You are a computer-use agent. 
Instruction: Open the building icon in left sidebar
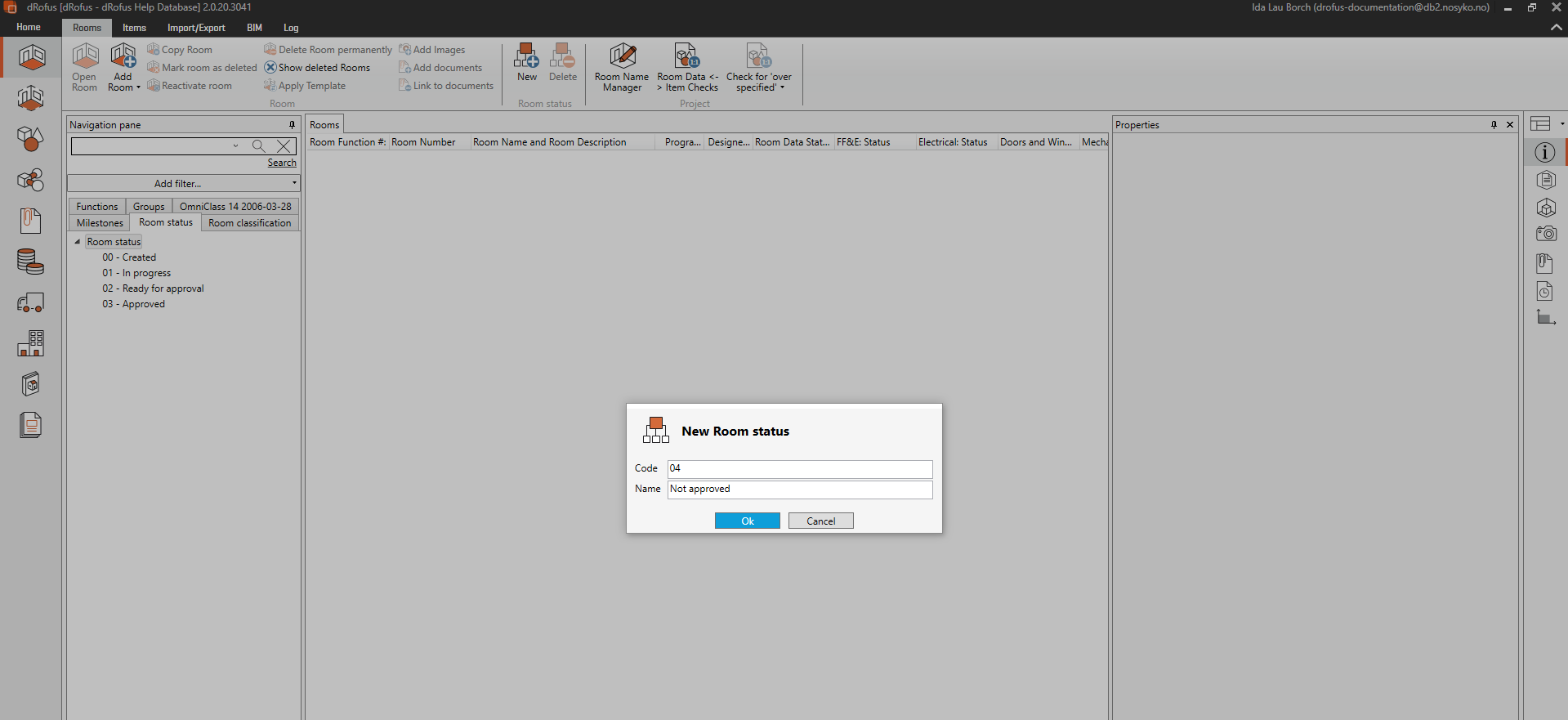(x=31, y=343)
